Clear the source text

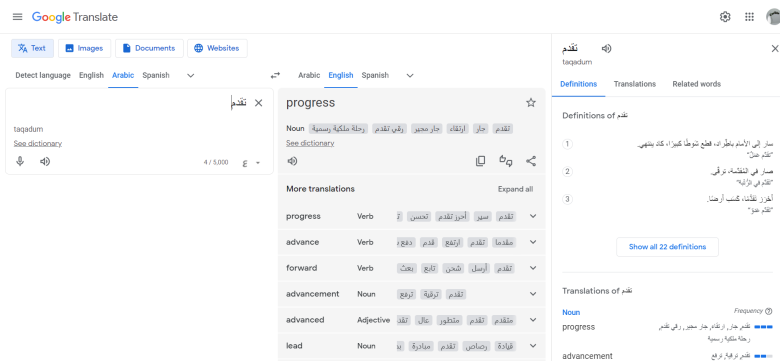click(x=258, y=103)
